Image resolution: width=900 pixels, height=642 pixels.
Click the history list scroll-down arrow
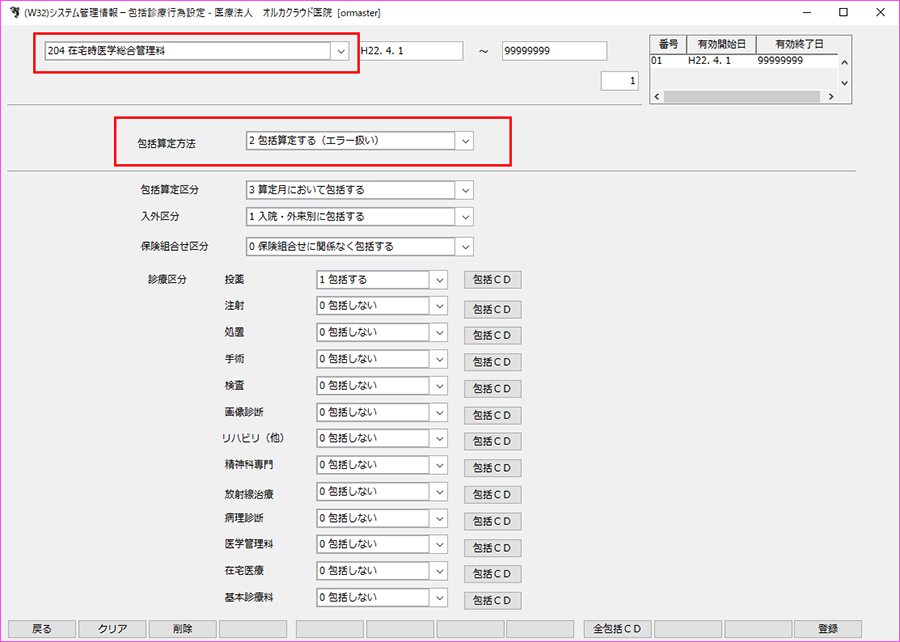pyautogui.click(x=844, y=83)
